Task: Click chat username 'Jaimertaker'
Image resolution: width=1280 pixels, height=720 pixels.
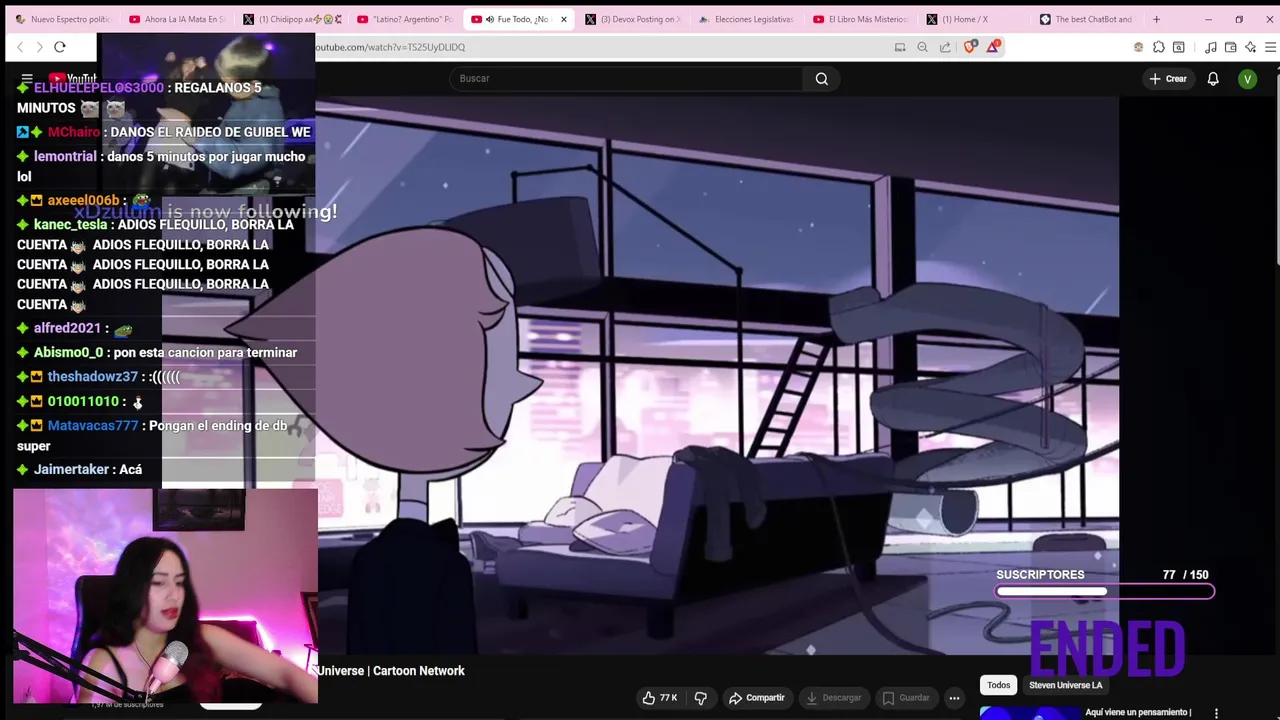Action: [x=71, y=470]
